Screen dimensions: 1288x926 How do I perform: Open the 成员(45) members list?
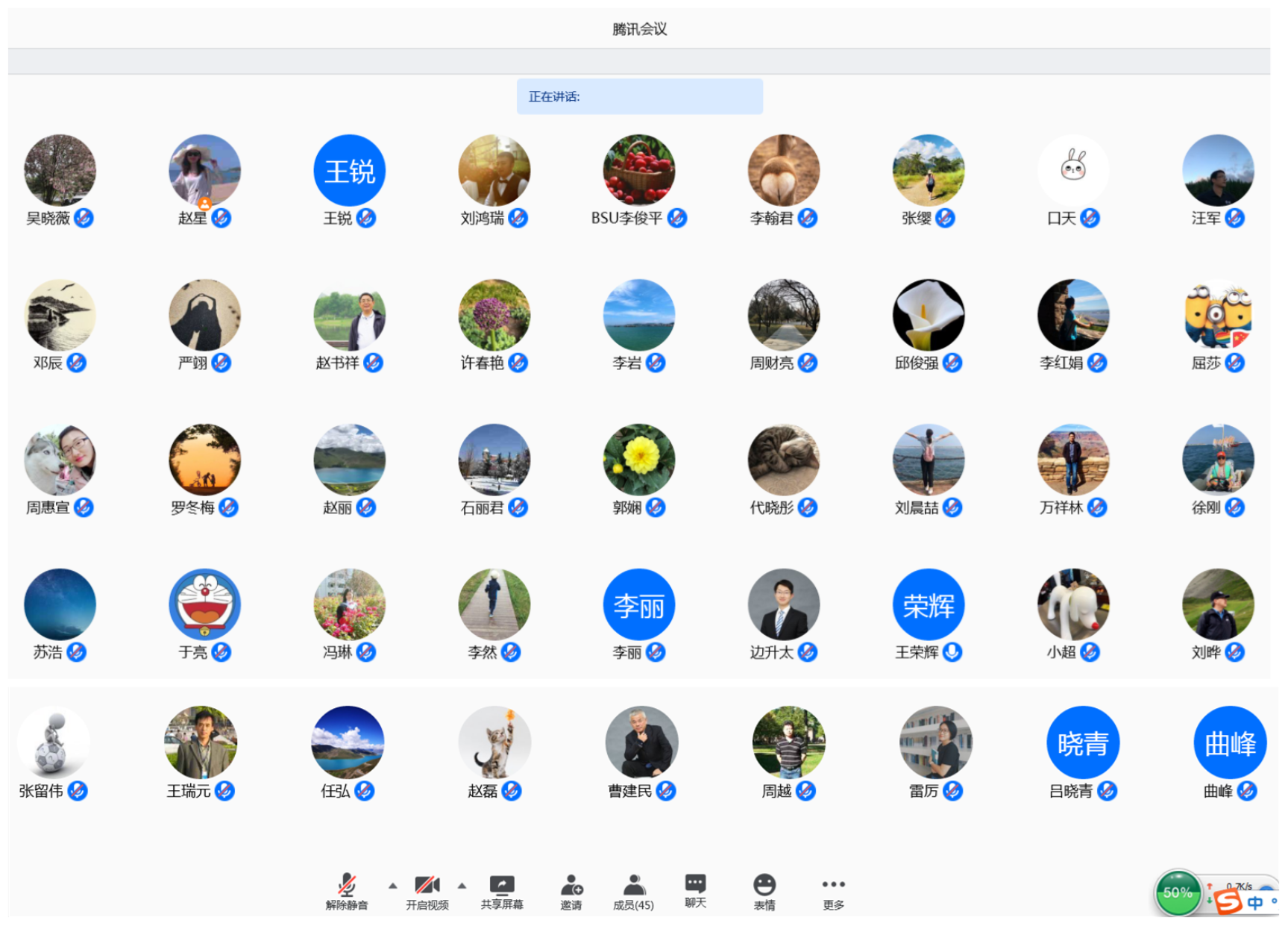click(x=633, y=886)
